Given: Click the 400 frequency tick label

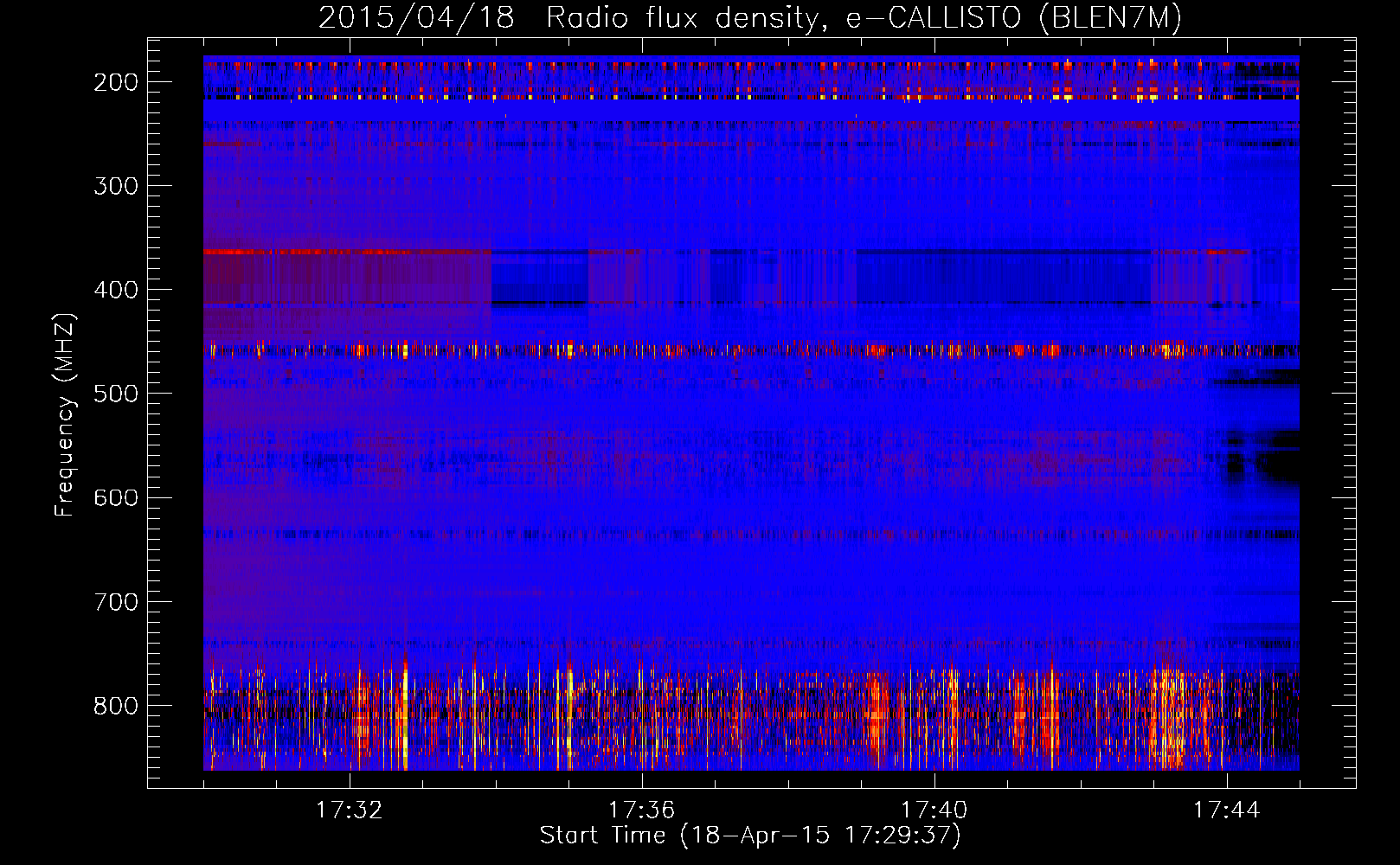Looking at the screenshot, I should click(x=116, y=290).
